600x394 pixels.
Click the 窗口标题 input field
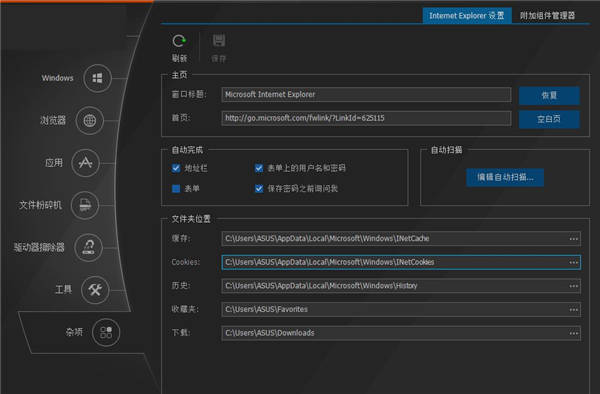366,94
